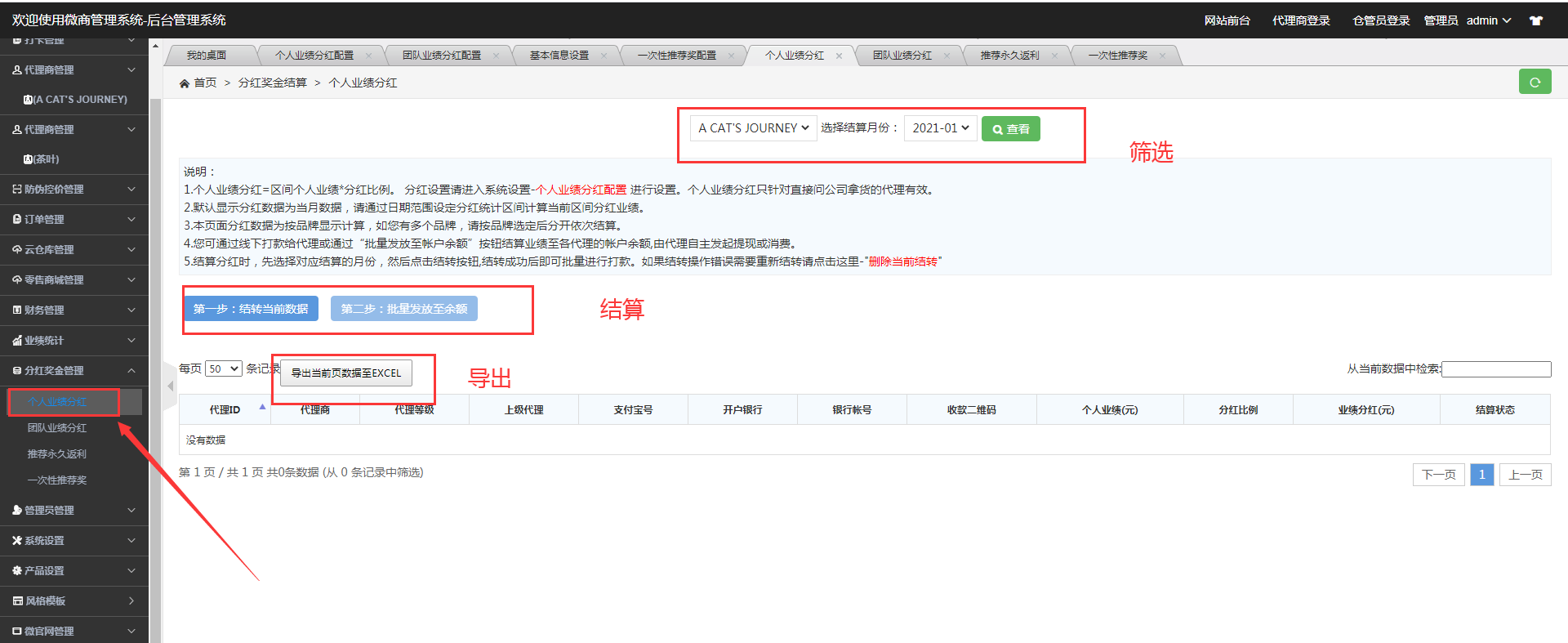Screen dimensions: 1568x643
Task: Open 一次性推荐奖 in sidebar submenu
Action: click(57, 480)
